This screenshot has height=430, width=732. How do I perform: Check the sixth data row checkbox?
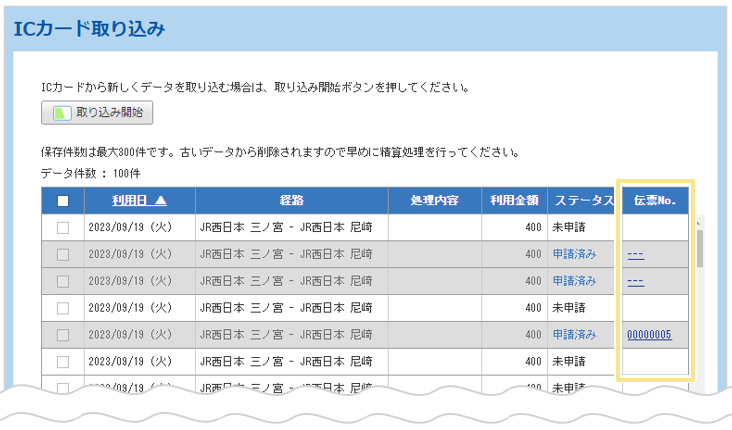pyautogui.click(x=63, y=361)
